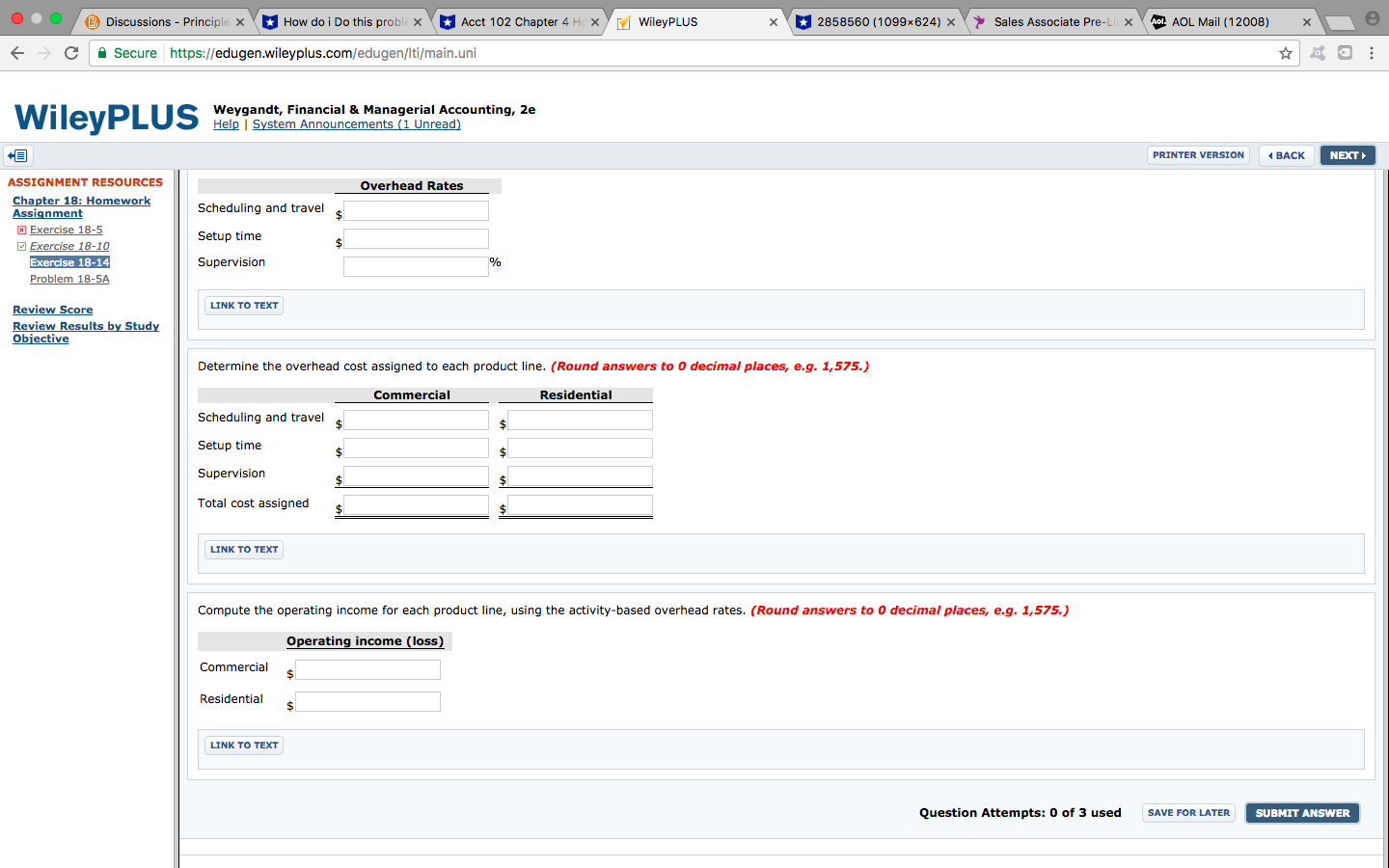Viewport: 1389px width, 868px height.
Task: Switch to the AOL Mail tab
Action: [x=1220, y=20]
